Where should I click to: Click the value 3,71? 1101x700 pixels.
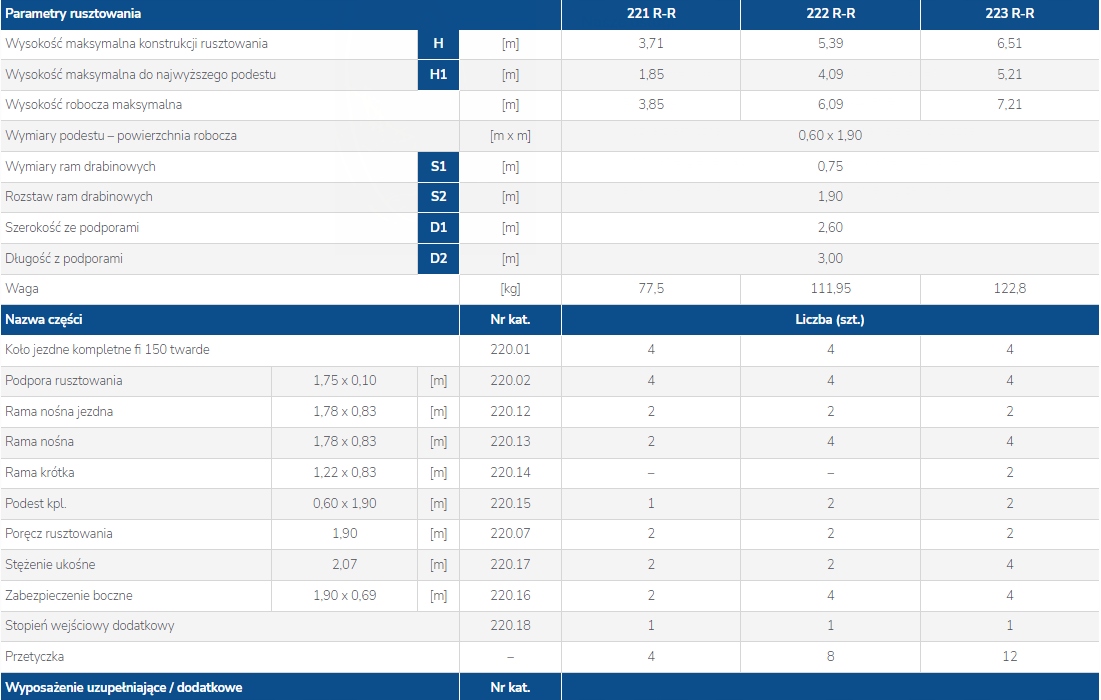651,44
